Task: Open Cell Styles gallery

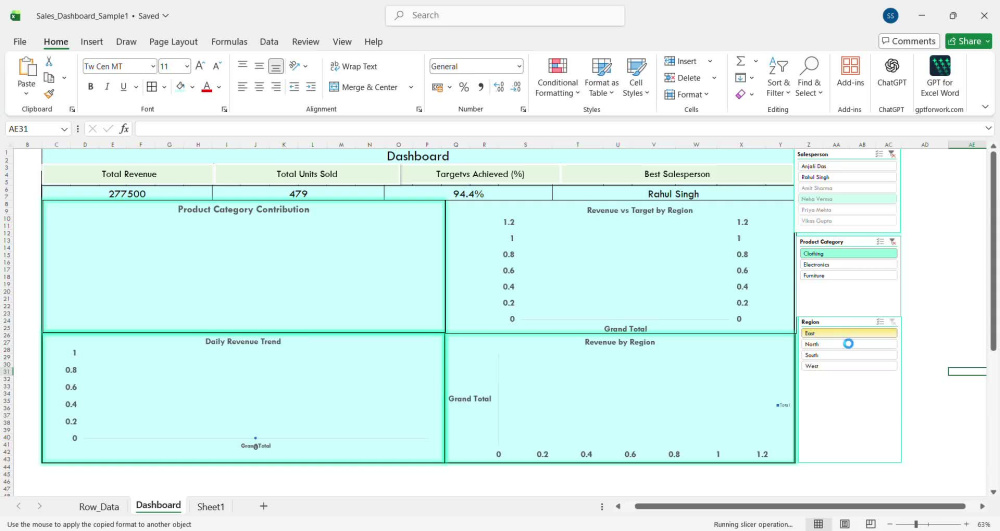Action: click(x=636, y=77)
